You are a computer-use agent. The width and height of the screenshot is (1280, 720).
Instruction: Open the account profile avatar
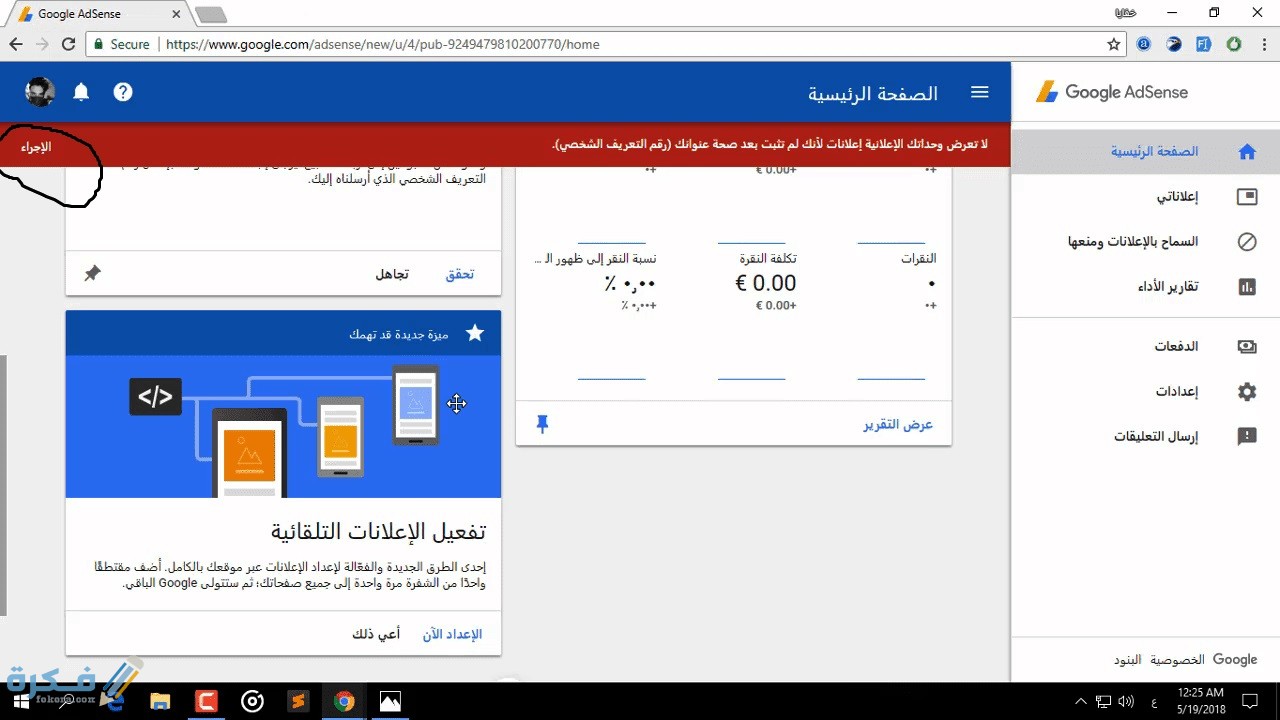coord(40,92)
